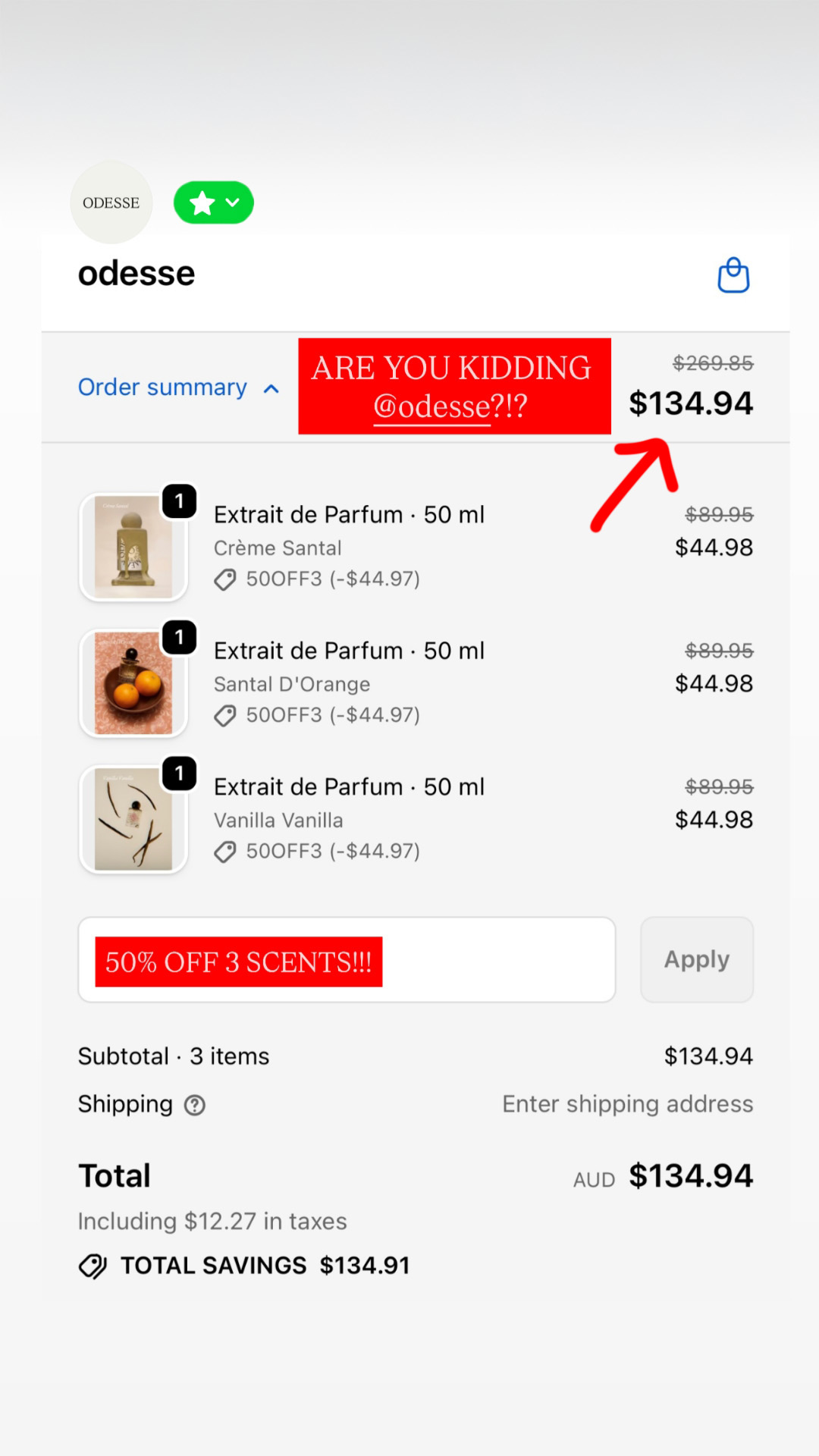The height and width of the screenshot is (1456, 819).
Task: Open the Vanilla Vanilla product thumbnail
Action: (x=133, y=820)
